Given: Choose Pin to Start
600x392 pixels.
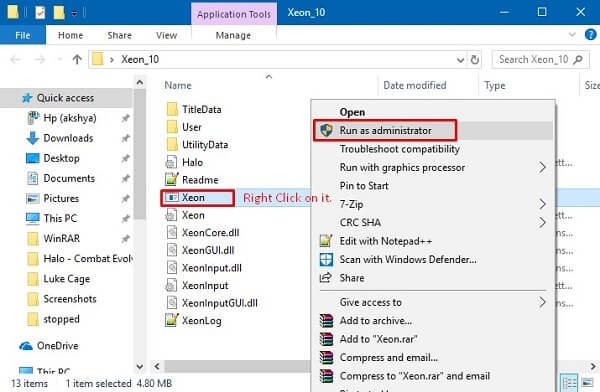Looking at the screenshot, I should [x=364, y=186].
